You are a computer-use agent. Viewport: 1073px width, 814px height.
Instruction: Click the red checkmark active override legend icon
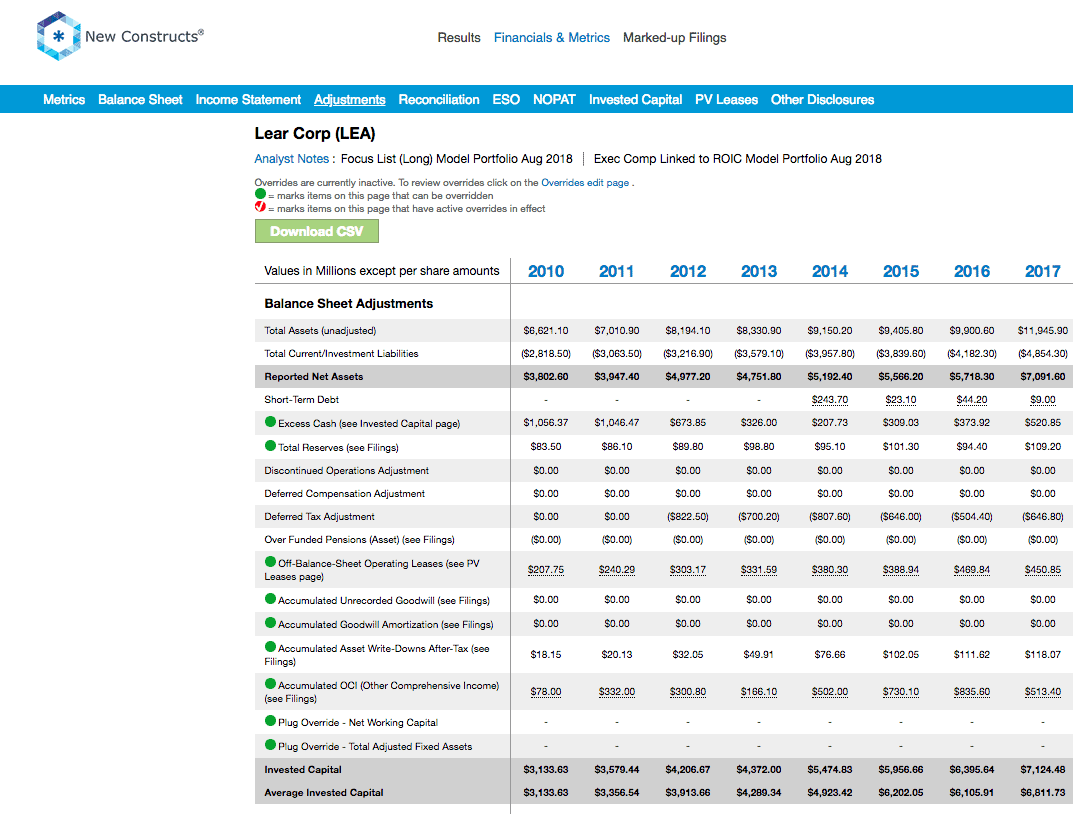260,207
